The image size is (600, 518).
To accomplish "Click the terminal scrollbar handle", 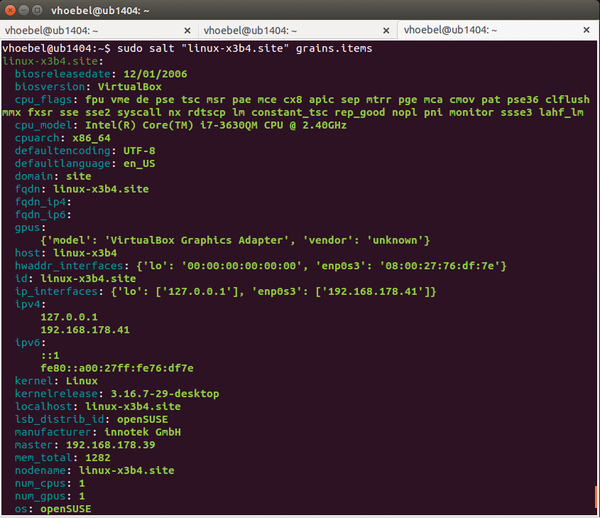I will coord(596,499).
